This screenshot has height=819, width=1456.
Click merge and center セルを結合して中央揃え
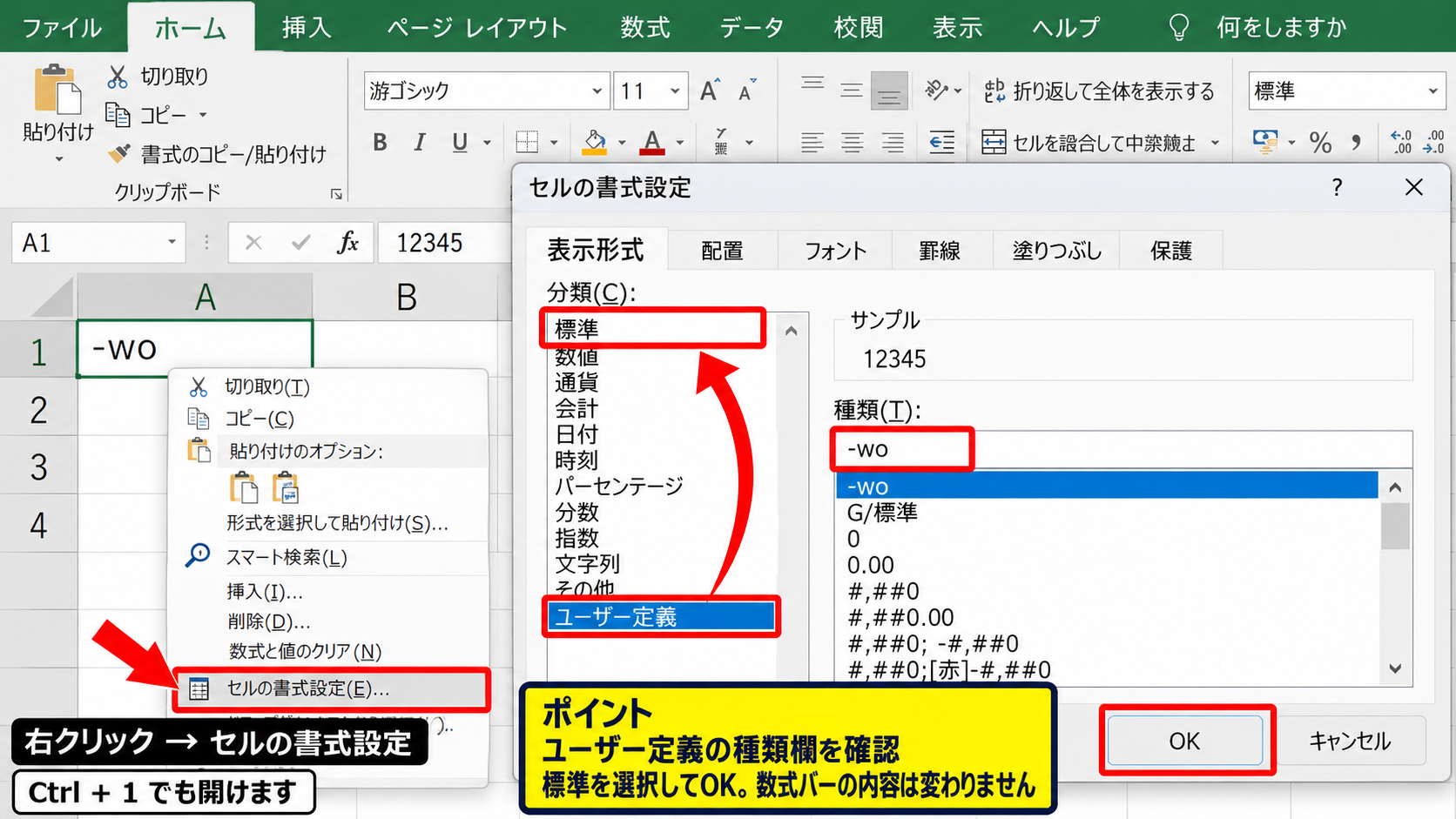(1089, 142)
